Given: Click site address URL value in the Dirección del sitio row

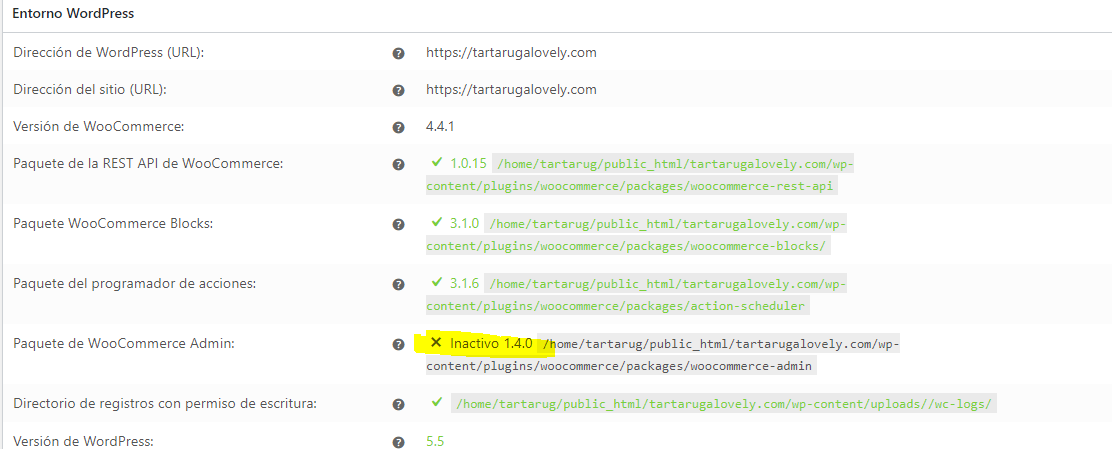Looking at the screenshot, I should pyautogui.click(x=511, y=89).
